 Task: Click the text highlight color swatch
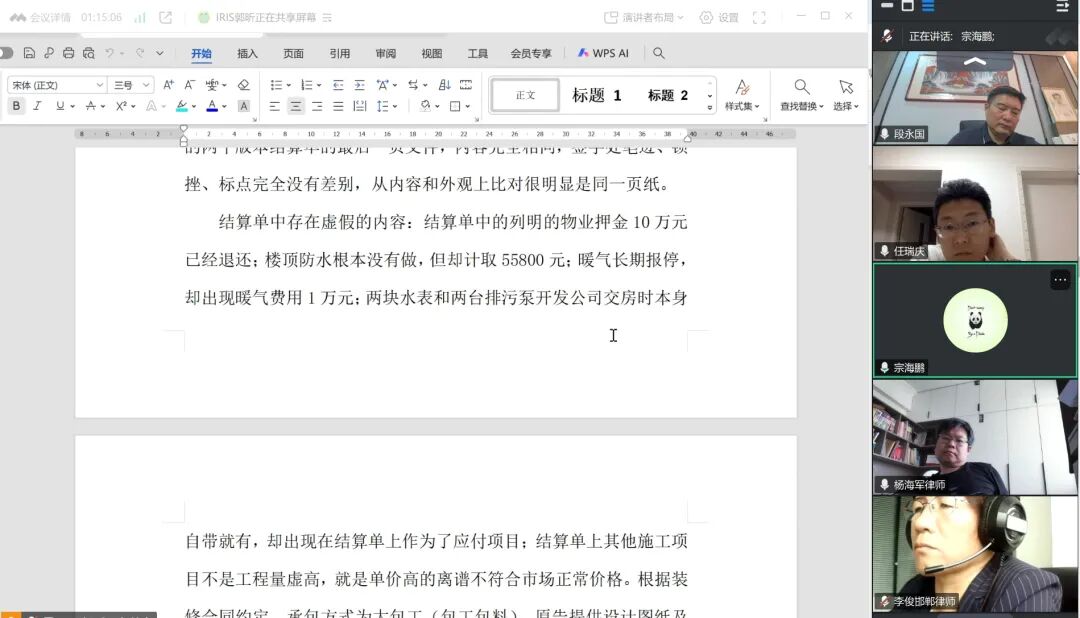181,106
